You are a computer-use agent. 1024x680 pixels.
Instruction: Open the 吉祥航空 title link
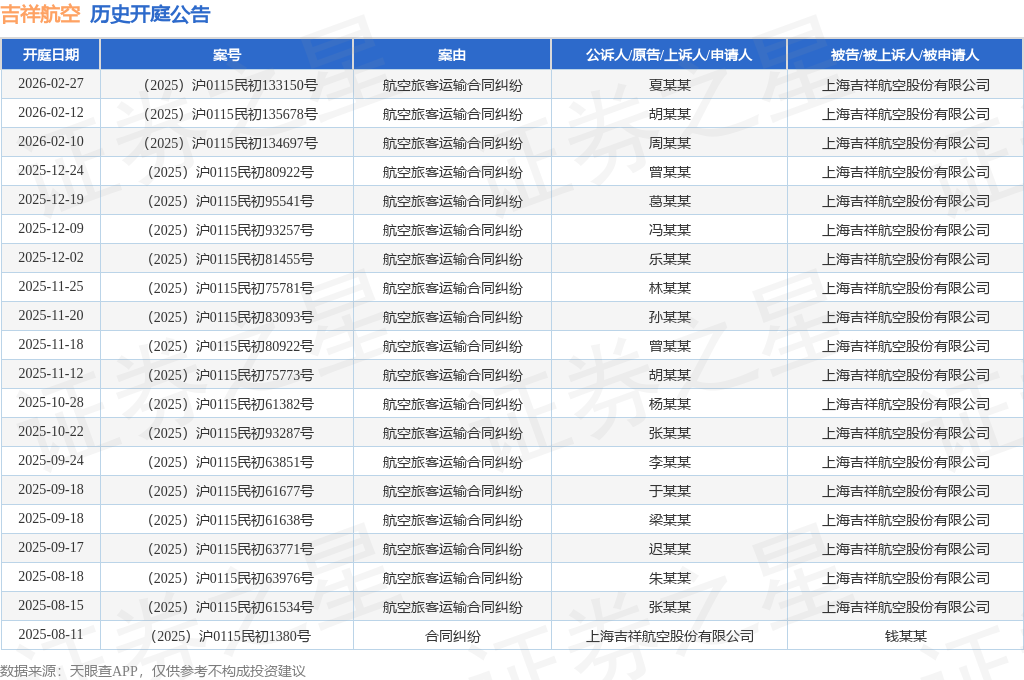click(40, 15)
